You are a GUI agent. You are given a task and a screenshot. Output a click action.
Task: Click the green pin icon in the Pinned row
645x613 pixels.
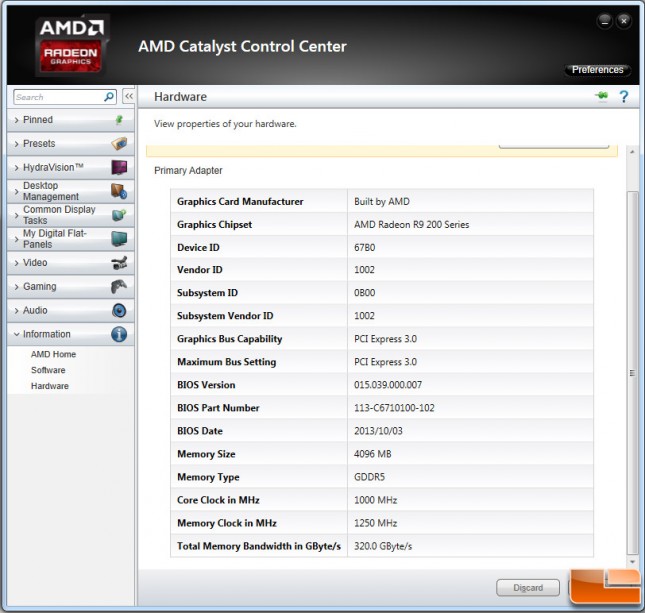[x=119, y=120]
